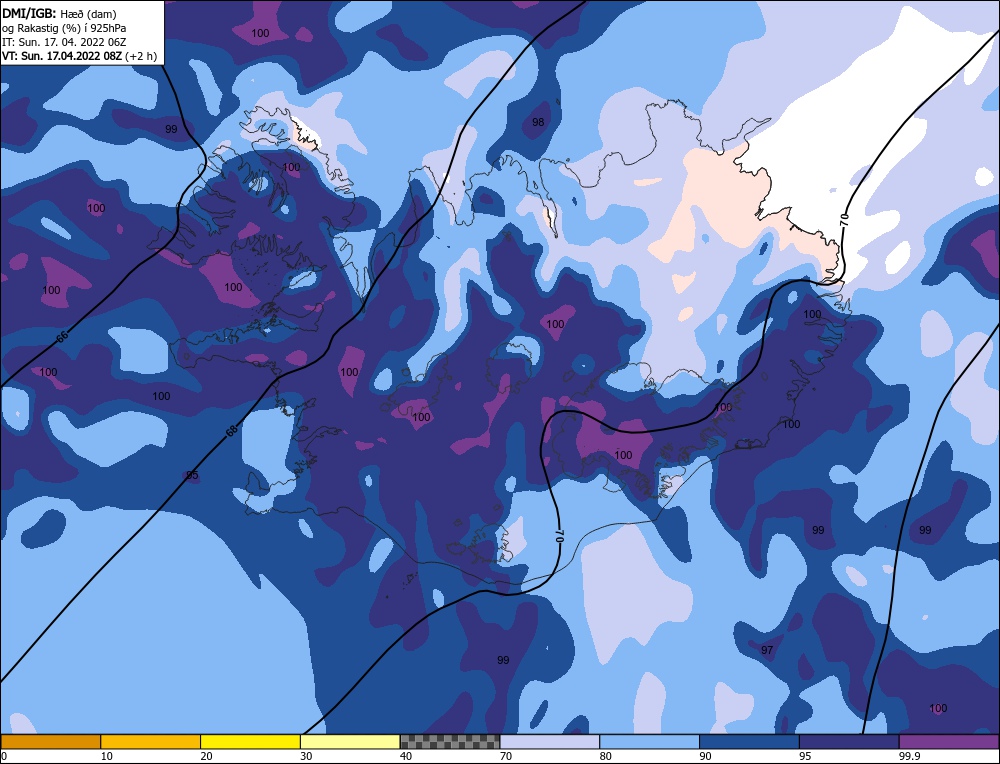Click the '97' humidity value label

tap(767, 650)
